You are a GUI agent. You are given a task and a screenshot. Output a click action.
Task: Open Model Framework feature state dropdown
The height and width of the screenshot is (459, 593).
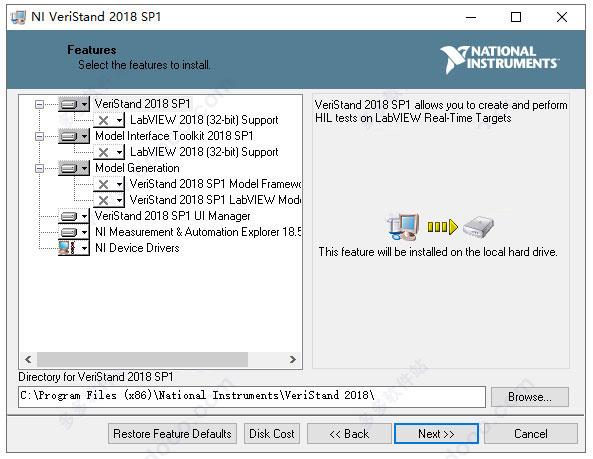[109, 185]
